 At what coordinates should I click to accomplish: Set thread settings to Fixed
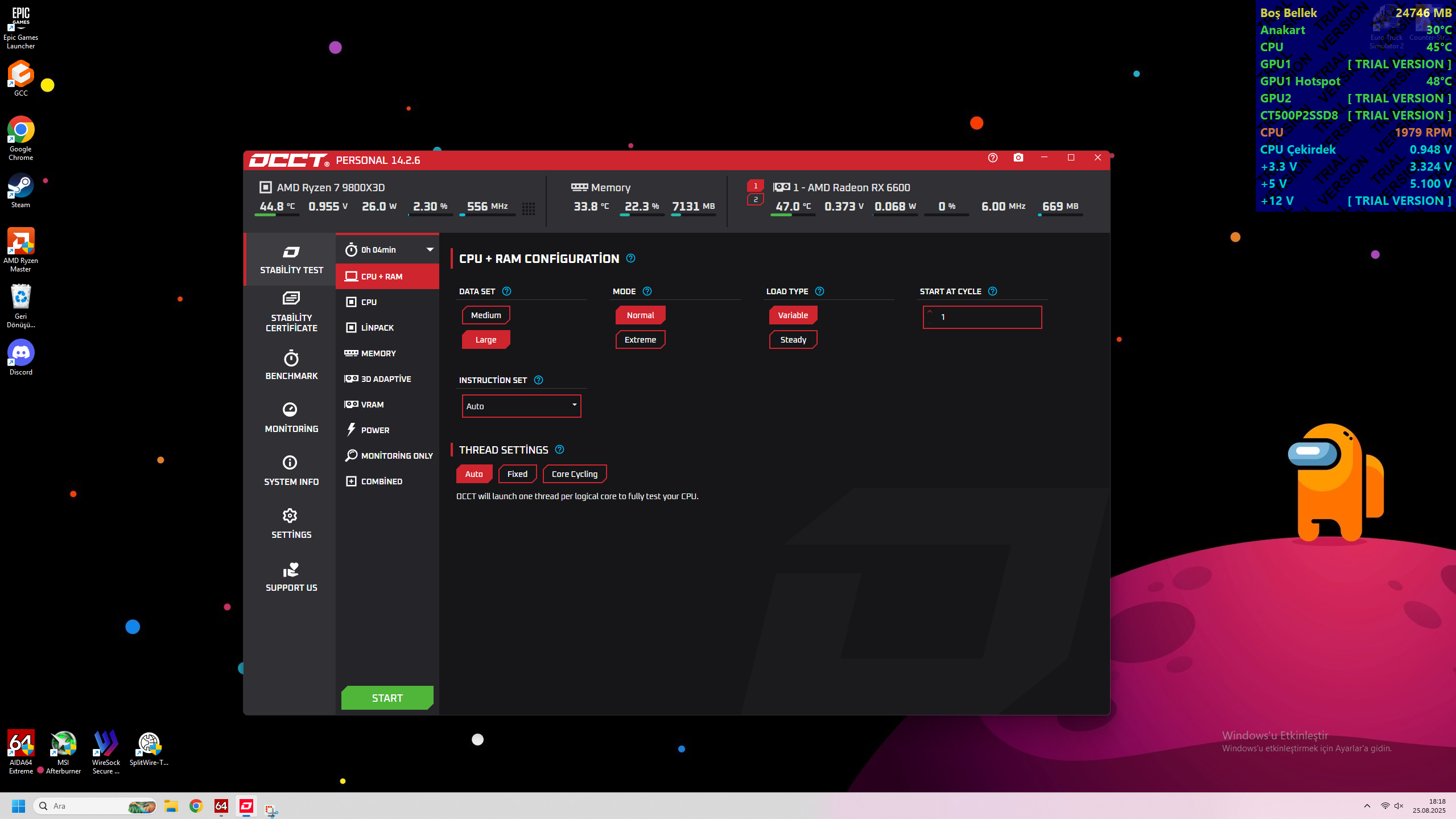click(517, 474)
